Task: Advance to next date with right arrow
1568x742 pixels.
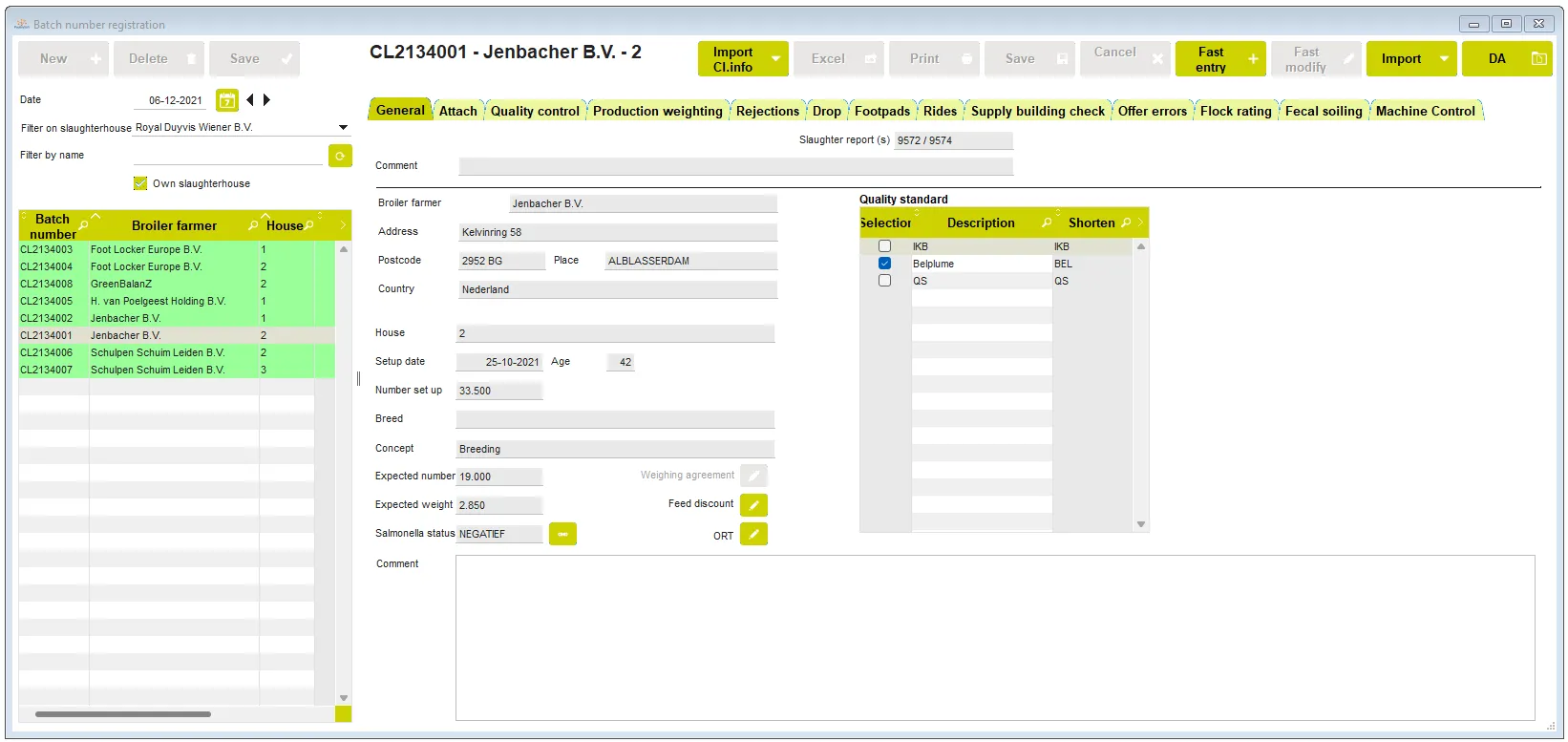Action: coord(267,100)
